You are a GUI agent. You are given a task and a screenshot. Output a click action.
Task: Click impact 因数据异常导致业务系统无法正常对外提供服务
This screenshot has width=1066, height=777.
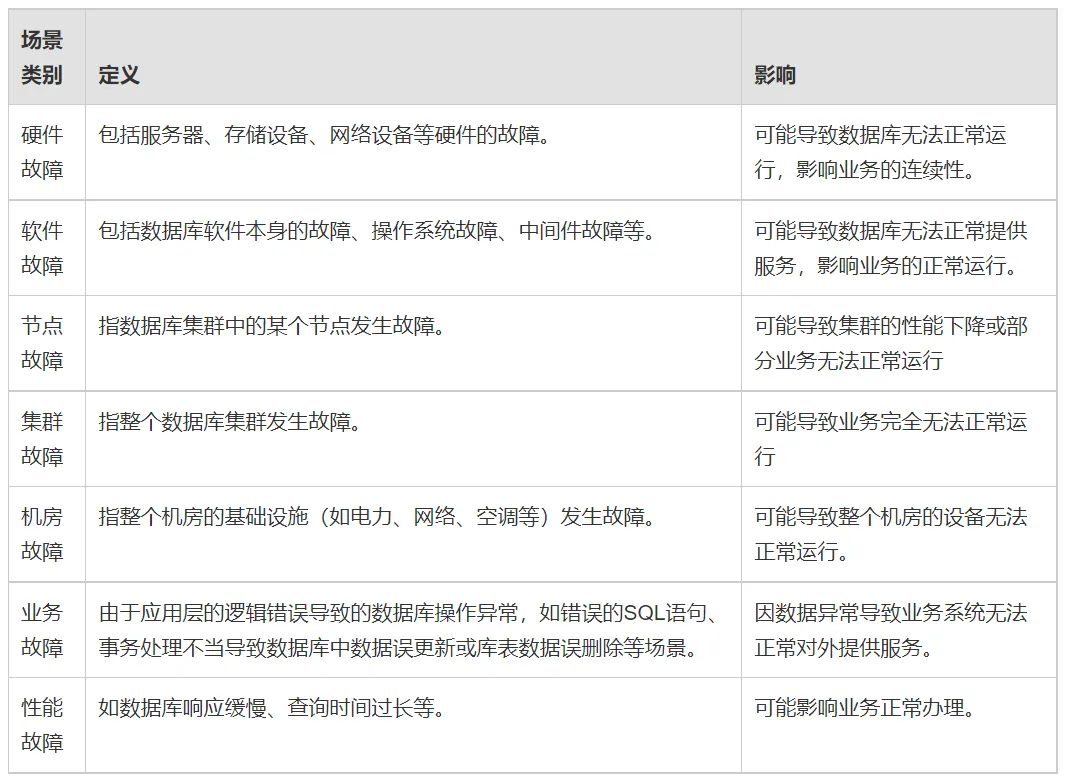[x=891, y=630]
